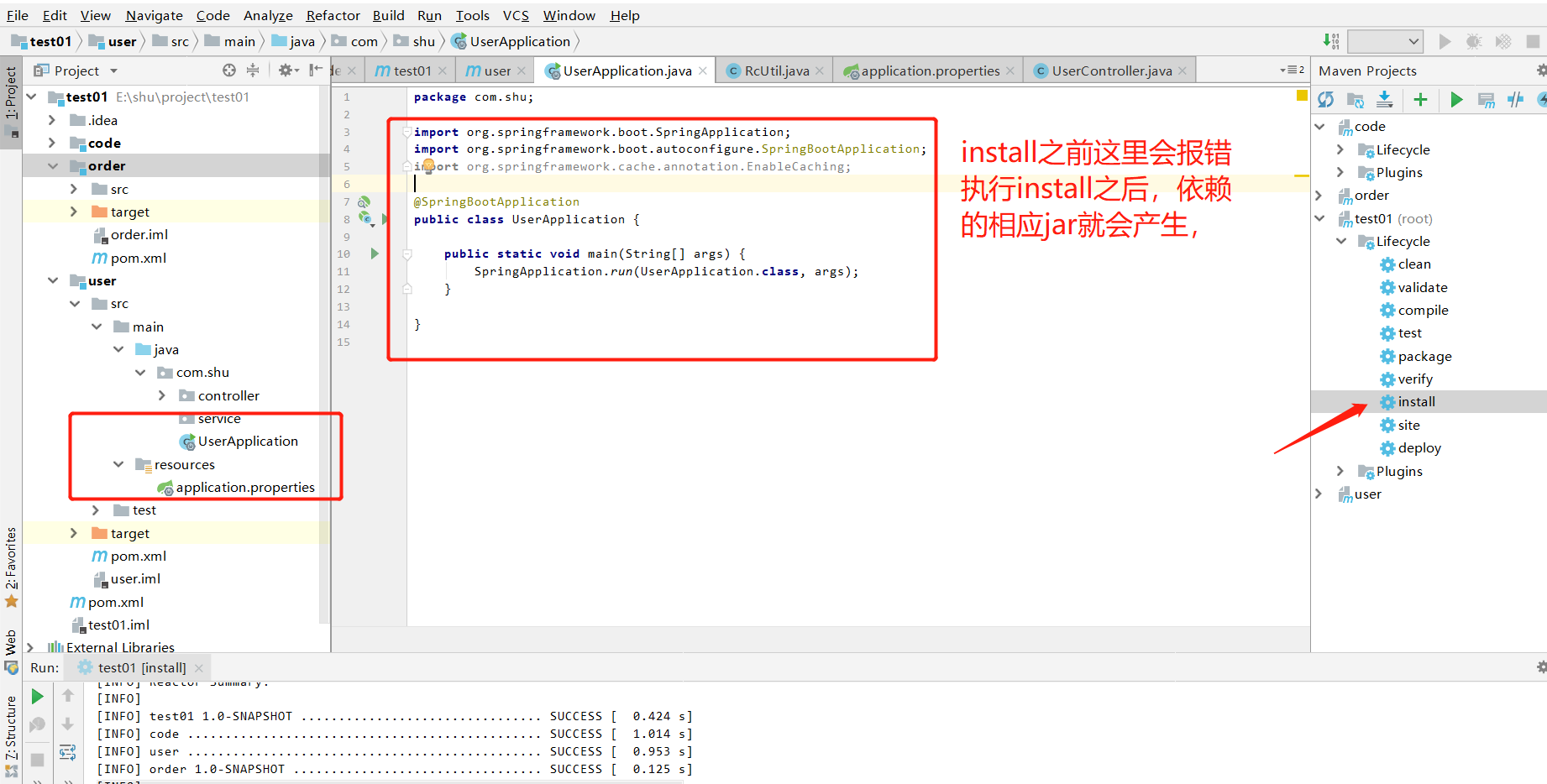Open the Build menu

[x=388, y=15]
